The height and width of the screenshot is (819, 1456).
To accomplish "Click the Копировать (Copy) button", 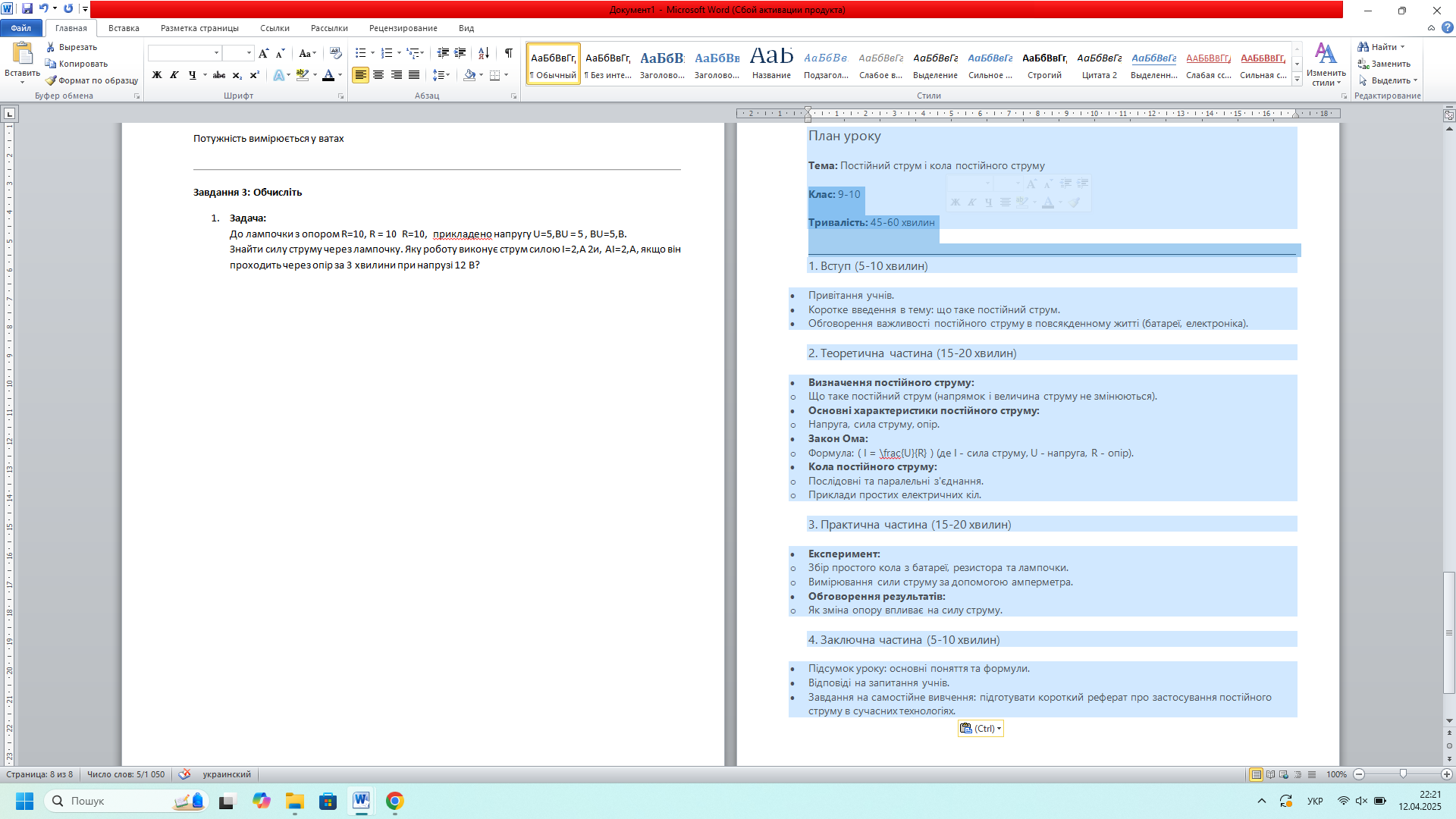I will click(x=76, y=64).
